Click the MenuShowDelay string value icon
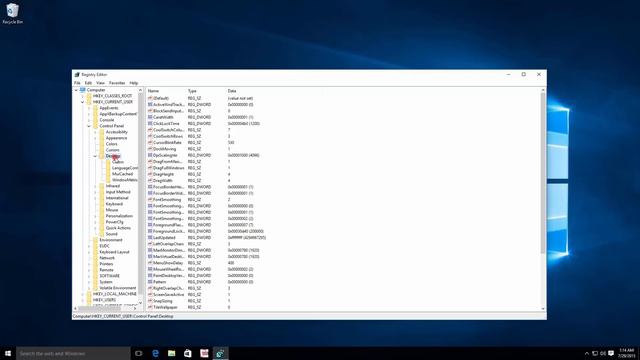The width and height of the screenshot is (640, 360). [150, 263]
